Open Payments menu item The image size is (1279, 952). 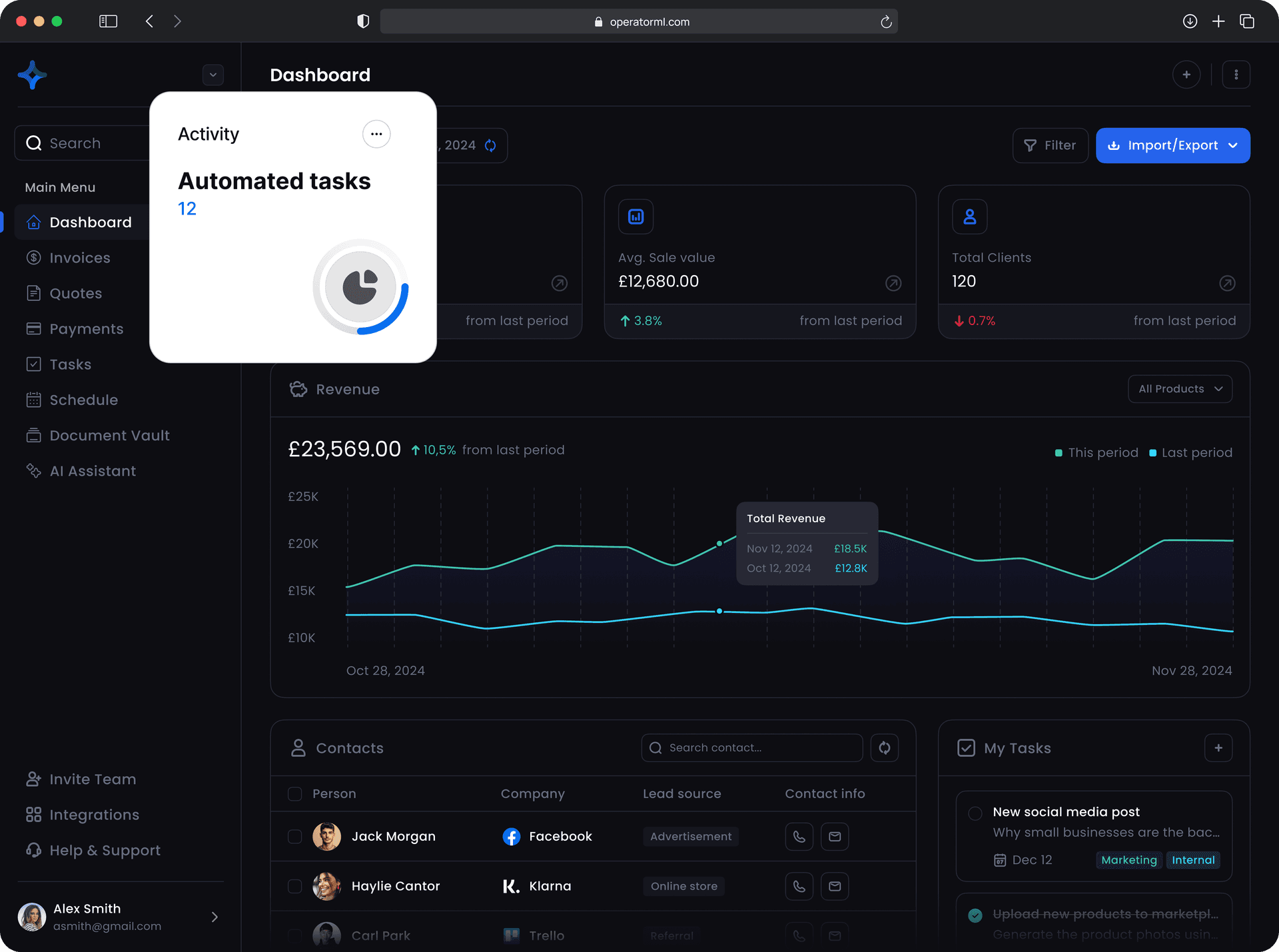tap(87, 328)
